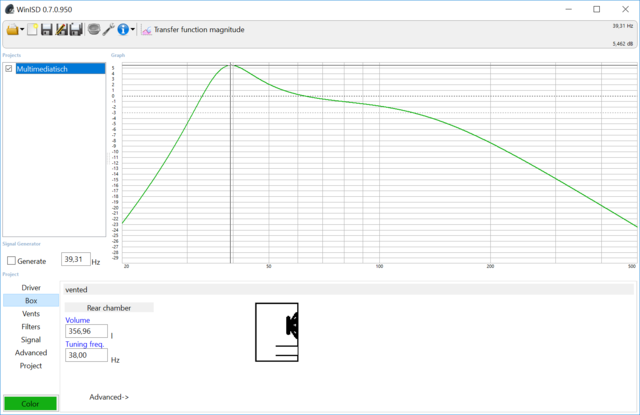640x415 pixels.
Task: Click the open project folder icon
Action: pyautogui.click(x=12, y=30)
